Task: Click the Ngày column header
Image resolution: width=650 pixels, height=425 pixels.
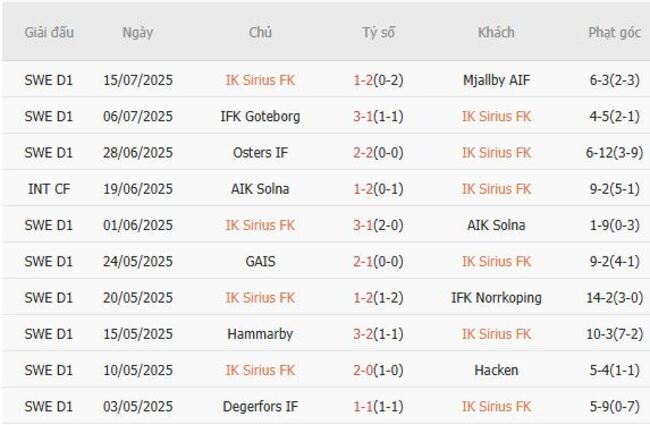Action: coord(138,33)
